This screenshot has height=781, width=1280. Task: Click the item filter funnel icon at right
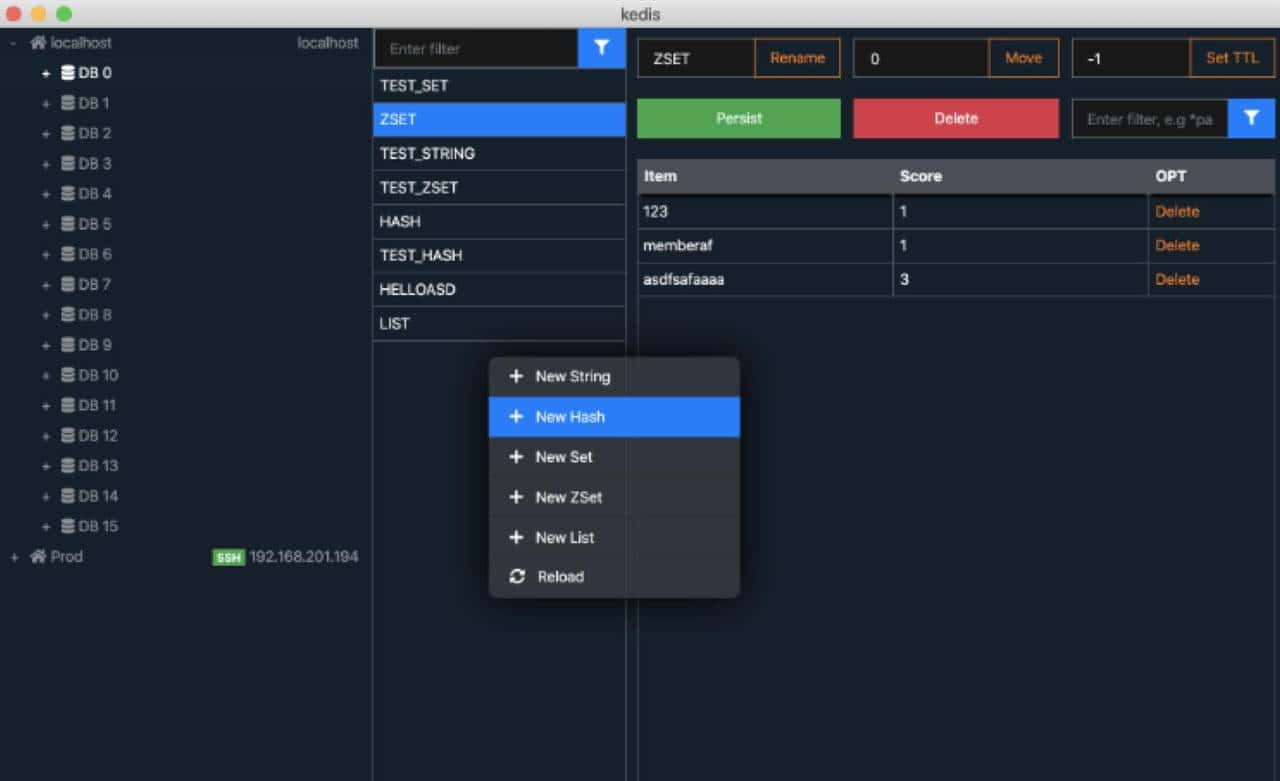1251,118
